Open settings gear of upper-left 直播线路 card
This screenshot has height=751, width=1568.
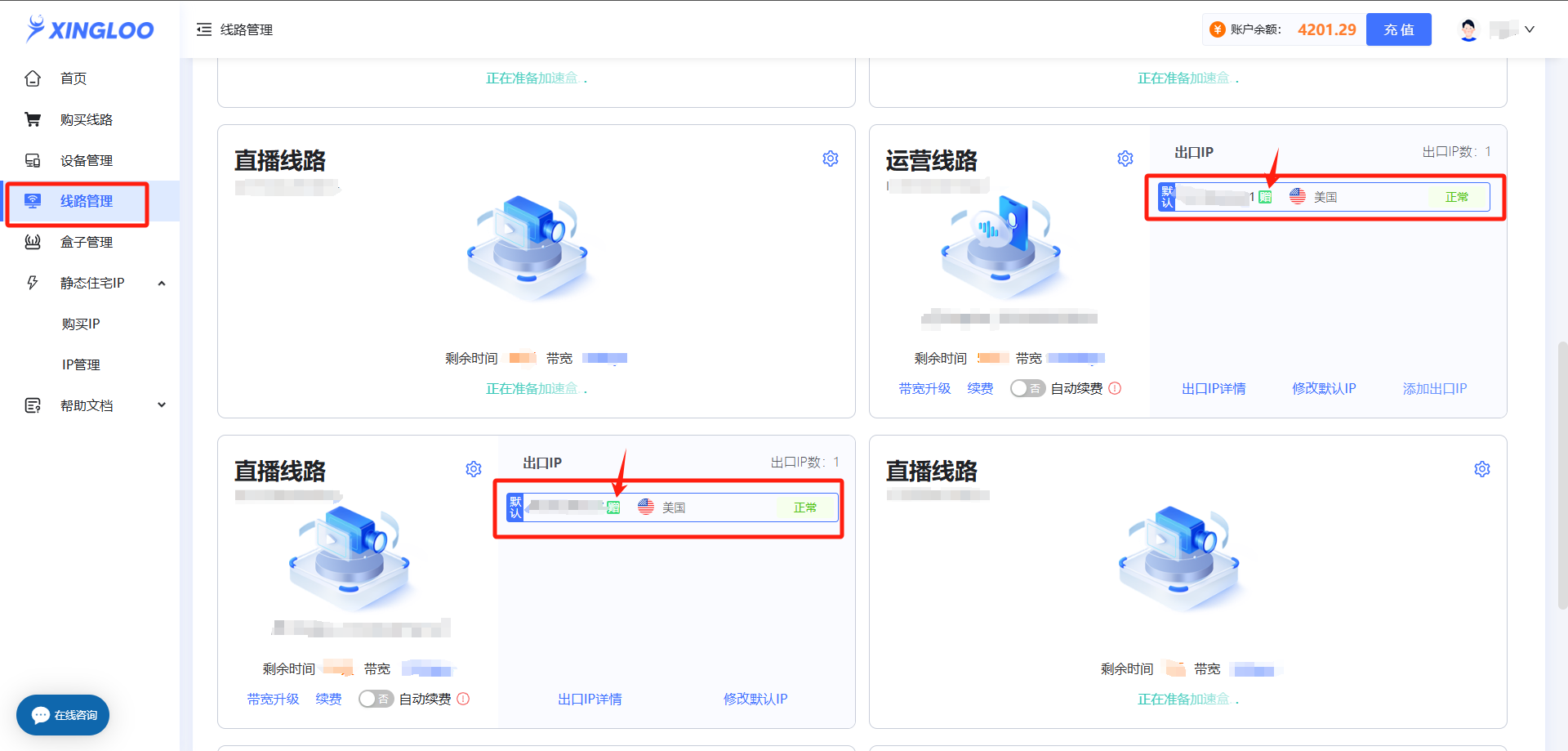pos(831,159)
